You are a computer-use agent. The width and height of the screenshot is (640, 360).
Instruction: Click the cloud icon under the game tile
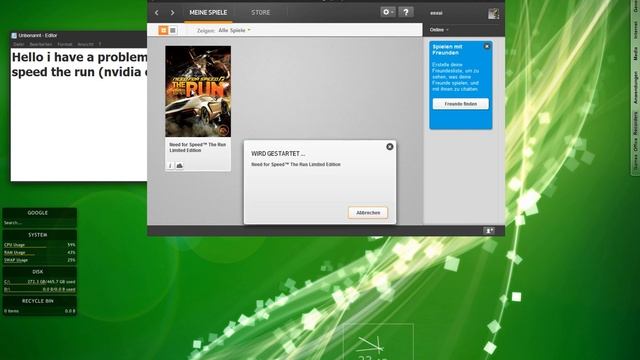coord(180,165)
